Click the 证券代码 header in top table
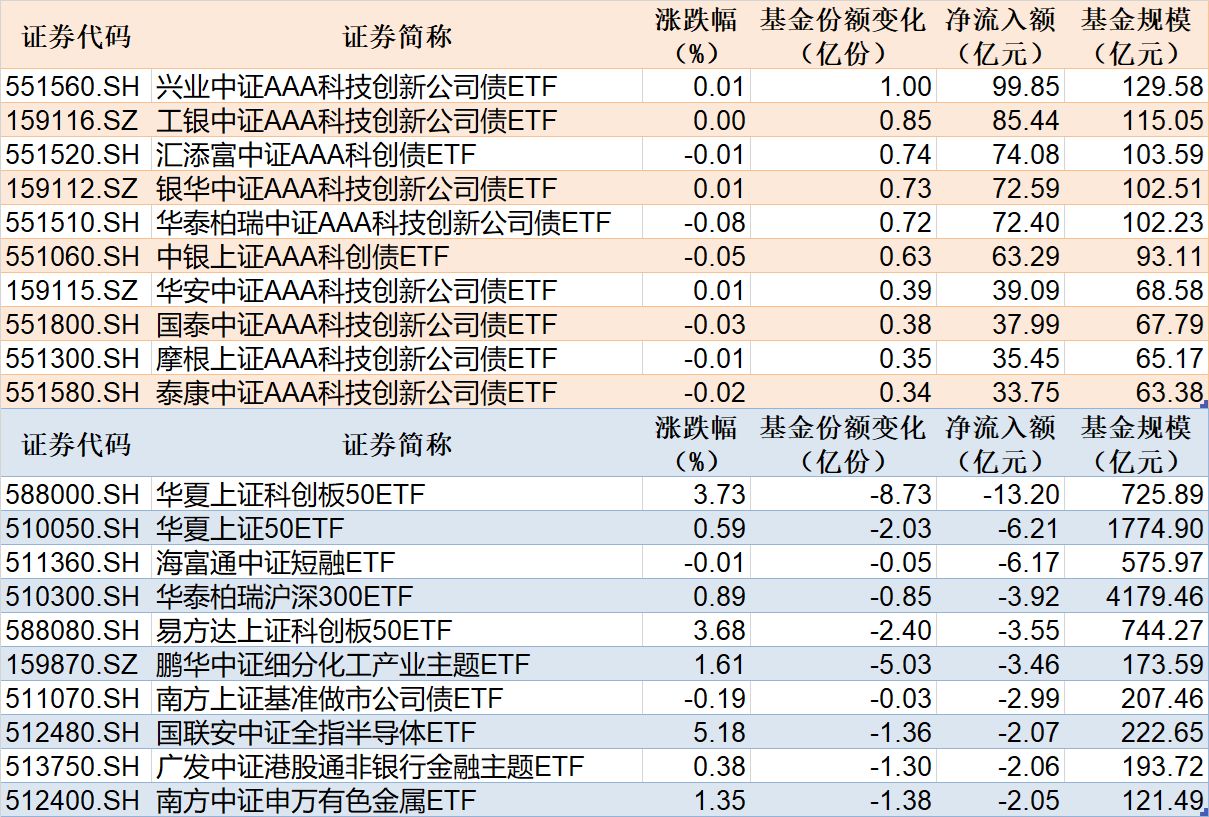The width and height of the screenshot is (1209, 817). click(76, 36)
